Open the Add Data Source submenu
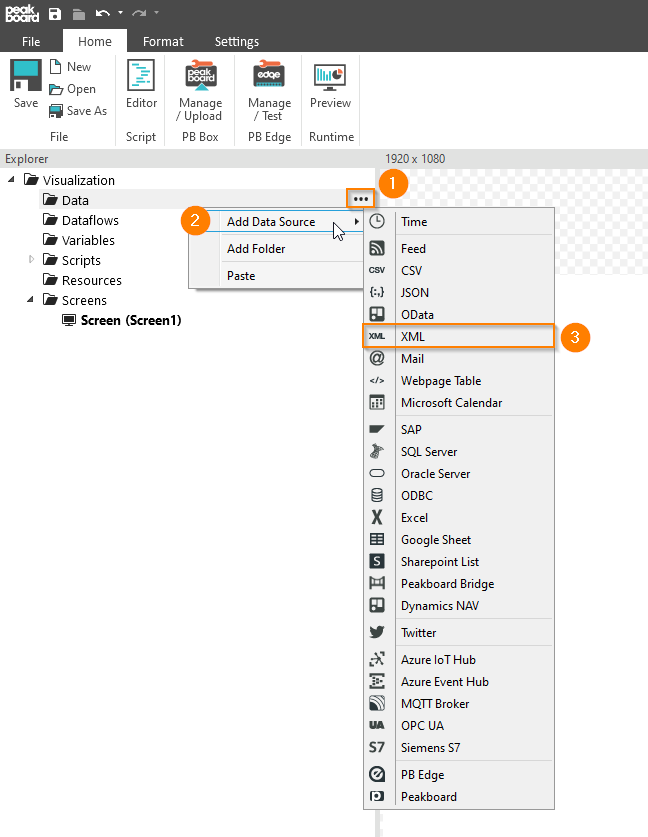The width and height of the screenshot is (648, 837). (276, 222)
